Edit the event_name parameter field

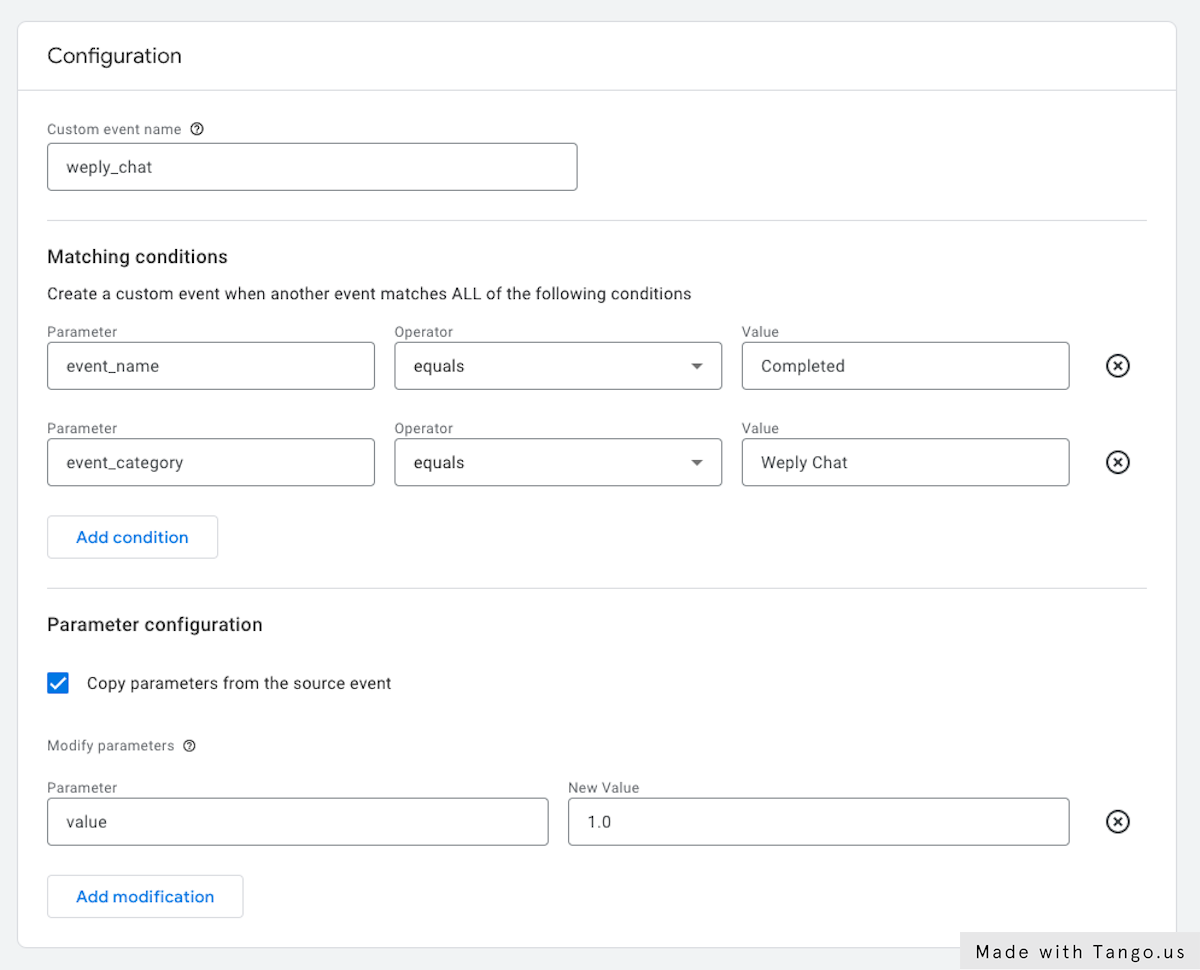click(211, 366)
